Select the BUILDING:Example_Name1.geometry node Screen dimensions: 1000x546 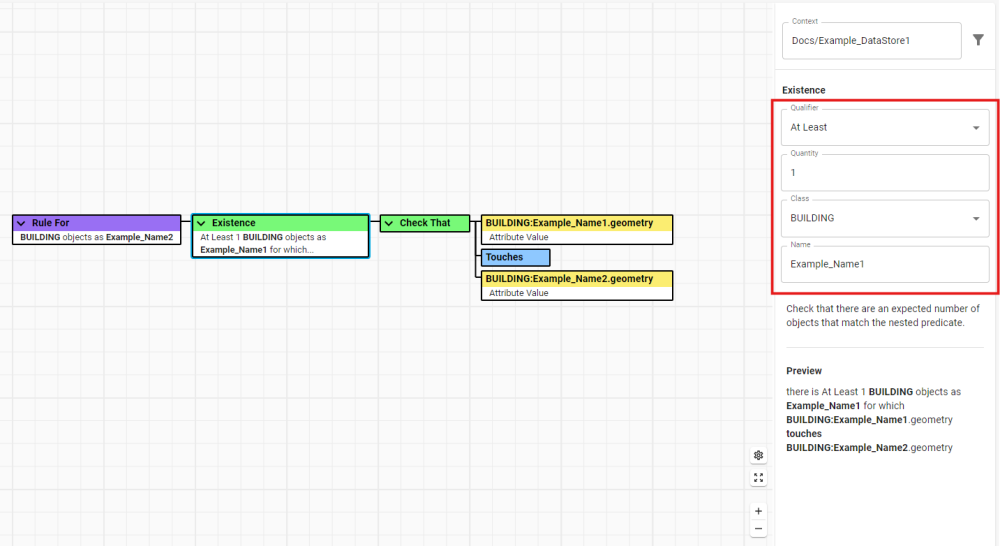click(x=576, y=223)
